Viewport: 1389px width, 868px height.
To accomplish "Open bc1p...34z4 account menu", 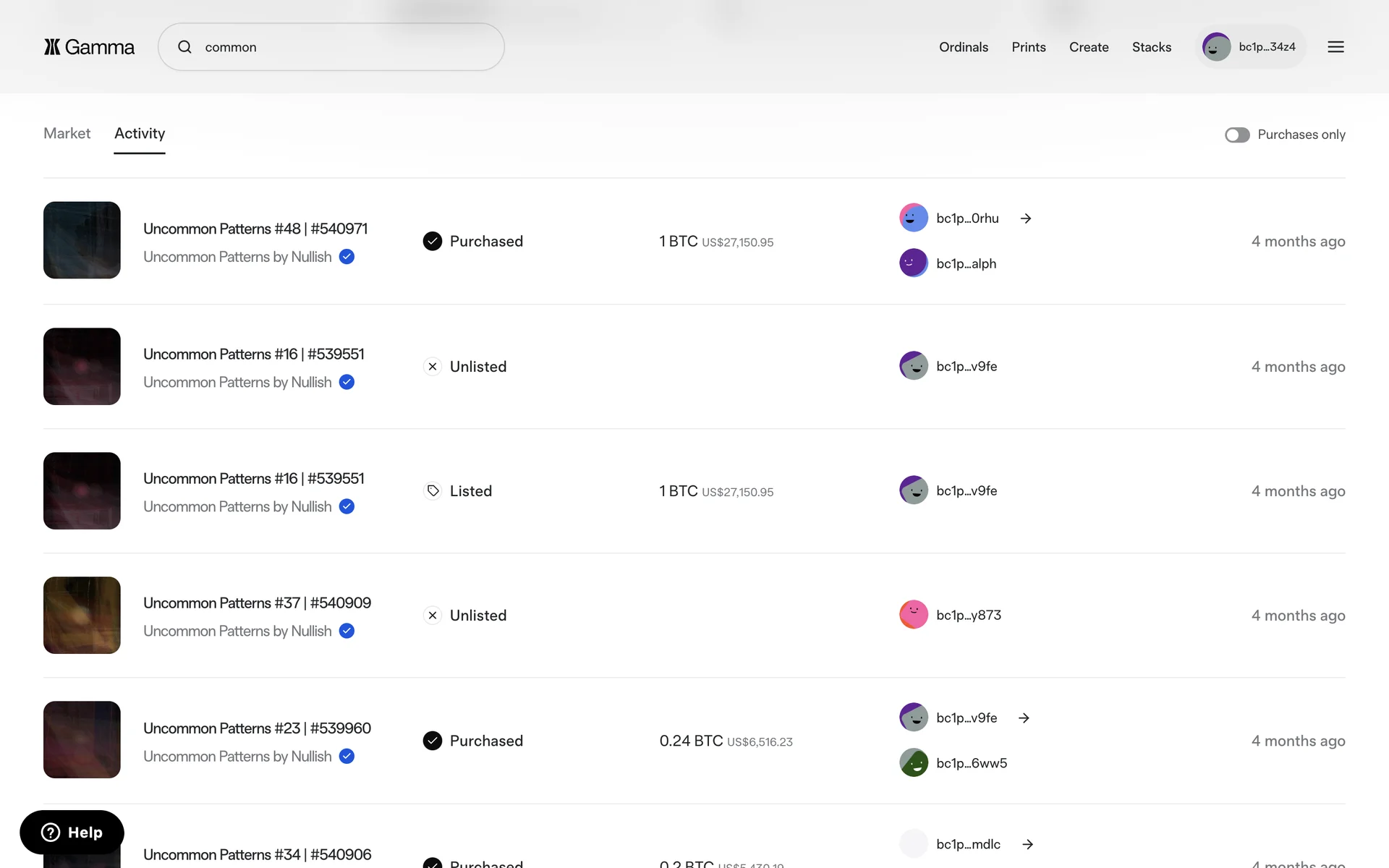I will (1250, 47).
